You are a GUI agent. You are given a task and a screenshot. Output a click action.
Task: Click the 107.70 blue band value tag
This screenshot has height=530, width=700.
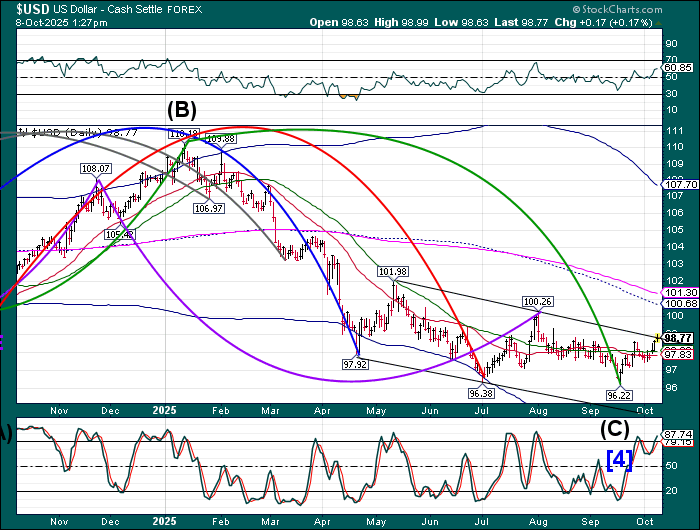point(678,184)
